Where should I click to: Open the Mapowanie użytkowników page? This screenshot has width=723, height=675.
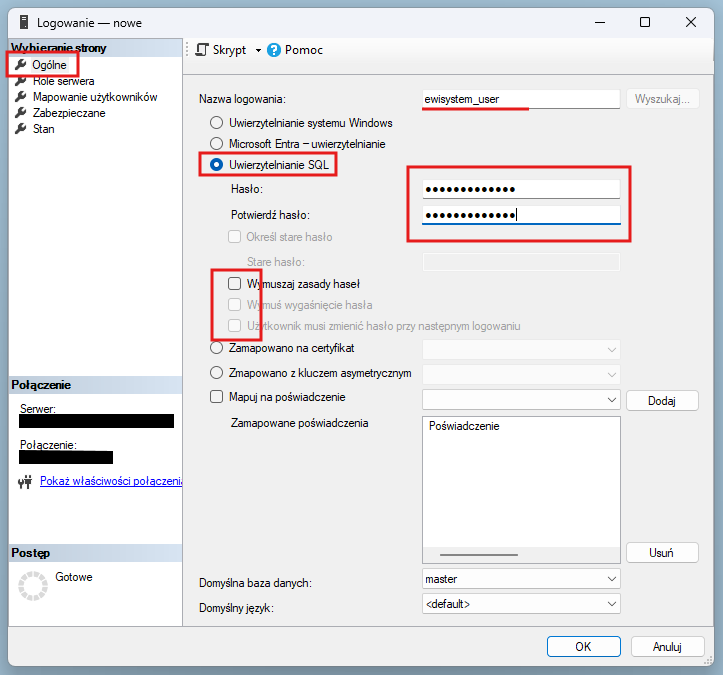pos(94,97)
